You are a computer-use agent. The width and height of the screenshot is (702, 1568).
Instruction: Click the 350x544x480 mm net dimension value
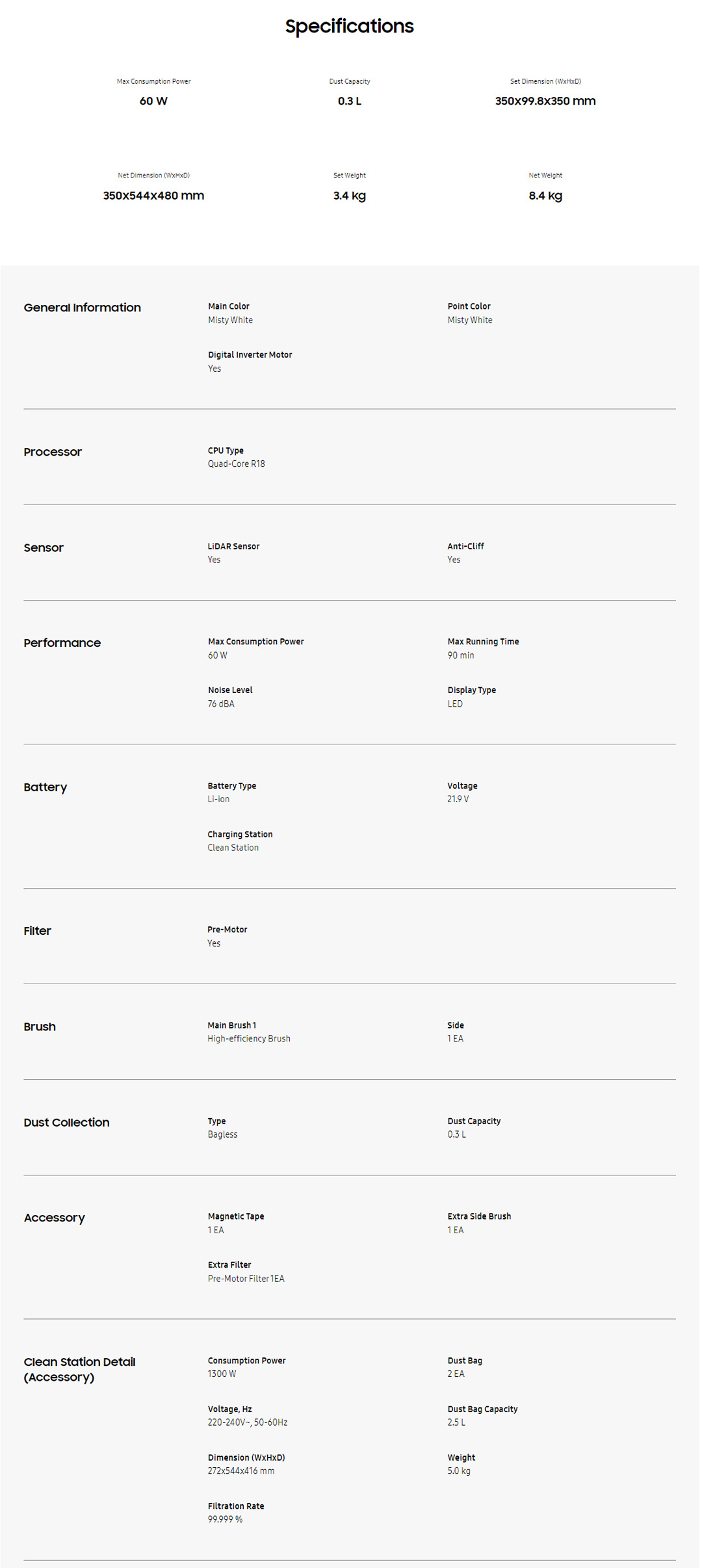click(x=153, y=196)
